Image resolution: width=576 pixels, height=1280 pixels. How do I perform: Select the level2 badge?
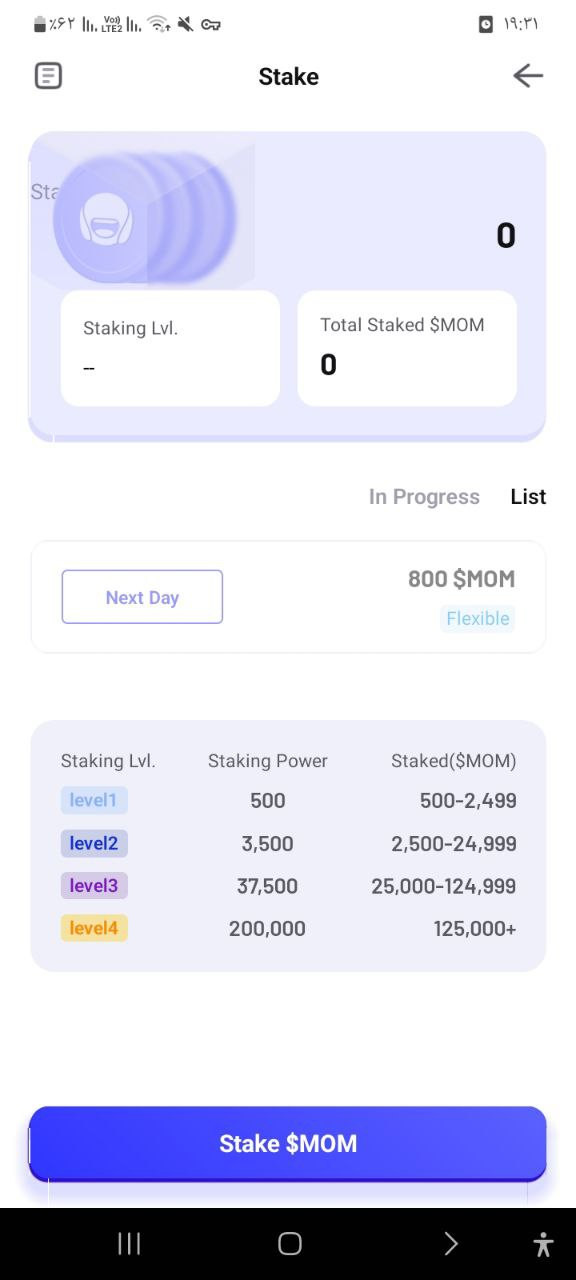(x=94, y=843)
